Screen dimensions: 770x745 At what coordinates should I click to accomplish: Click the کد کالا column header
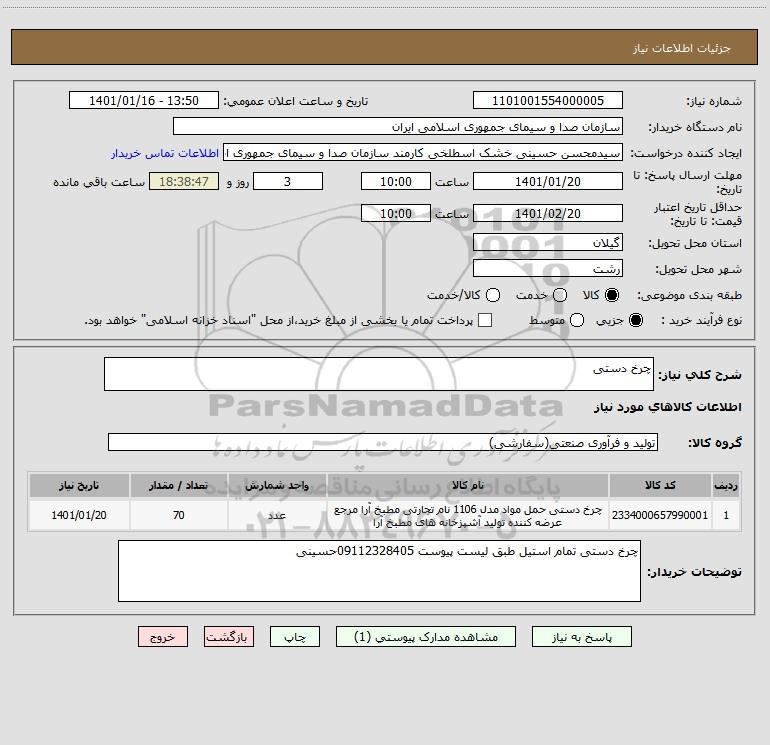coord(660,485)
